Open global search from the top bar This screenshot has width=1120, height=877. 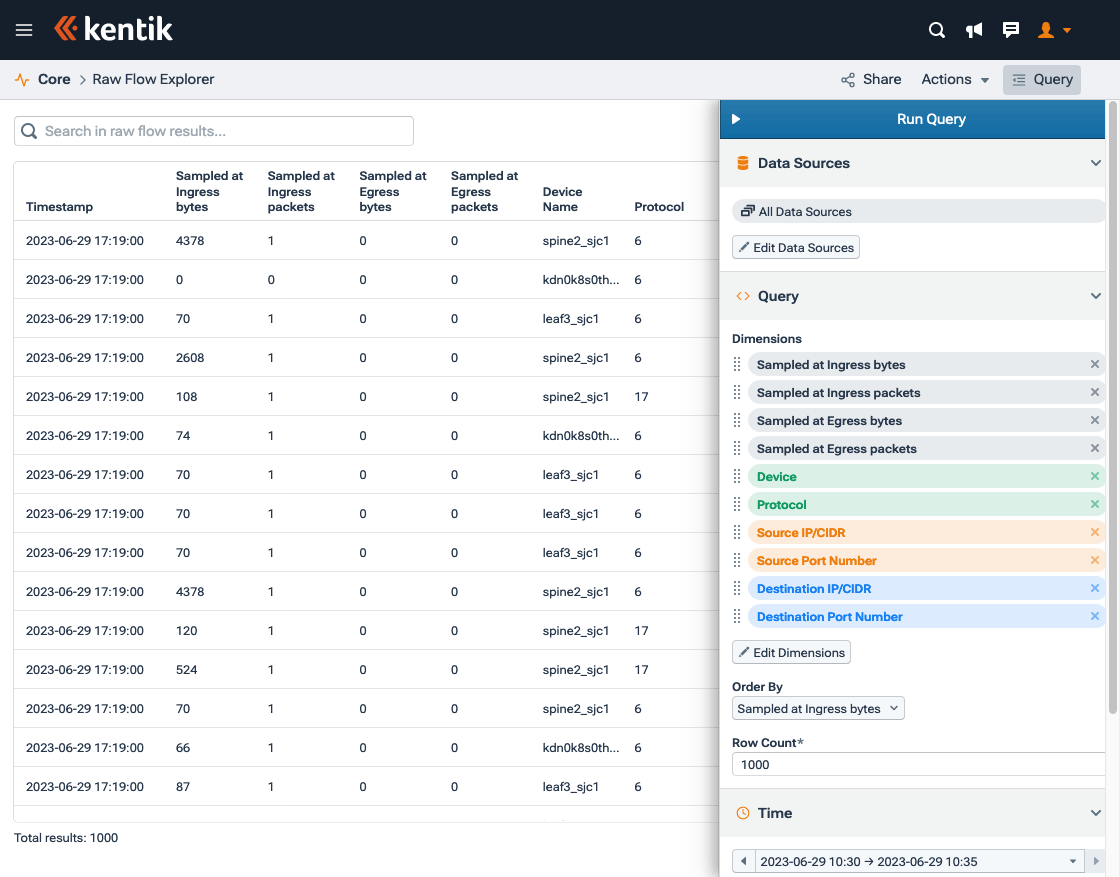(937, 30)
